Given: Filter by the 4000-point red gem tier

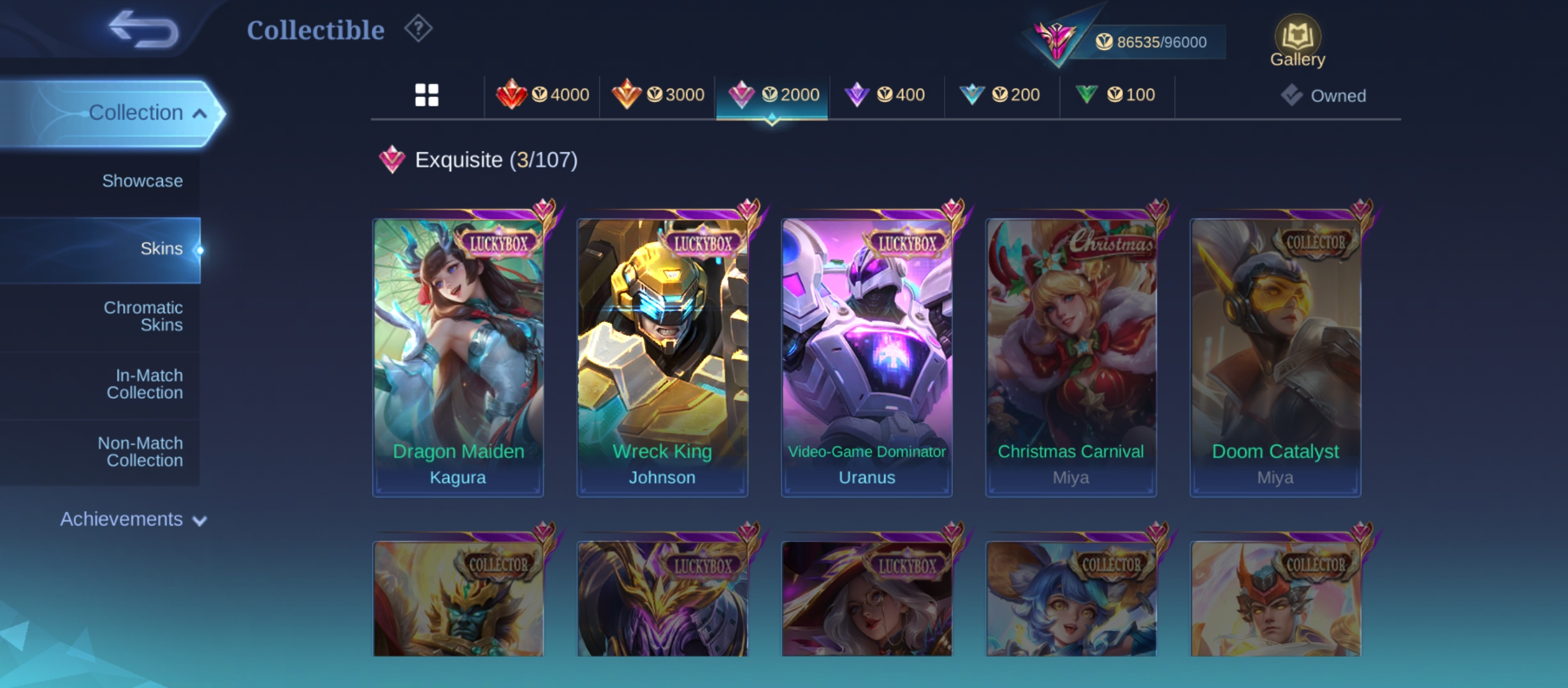Looking at the screenshot, I should point(542,95).
